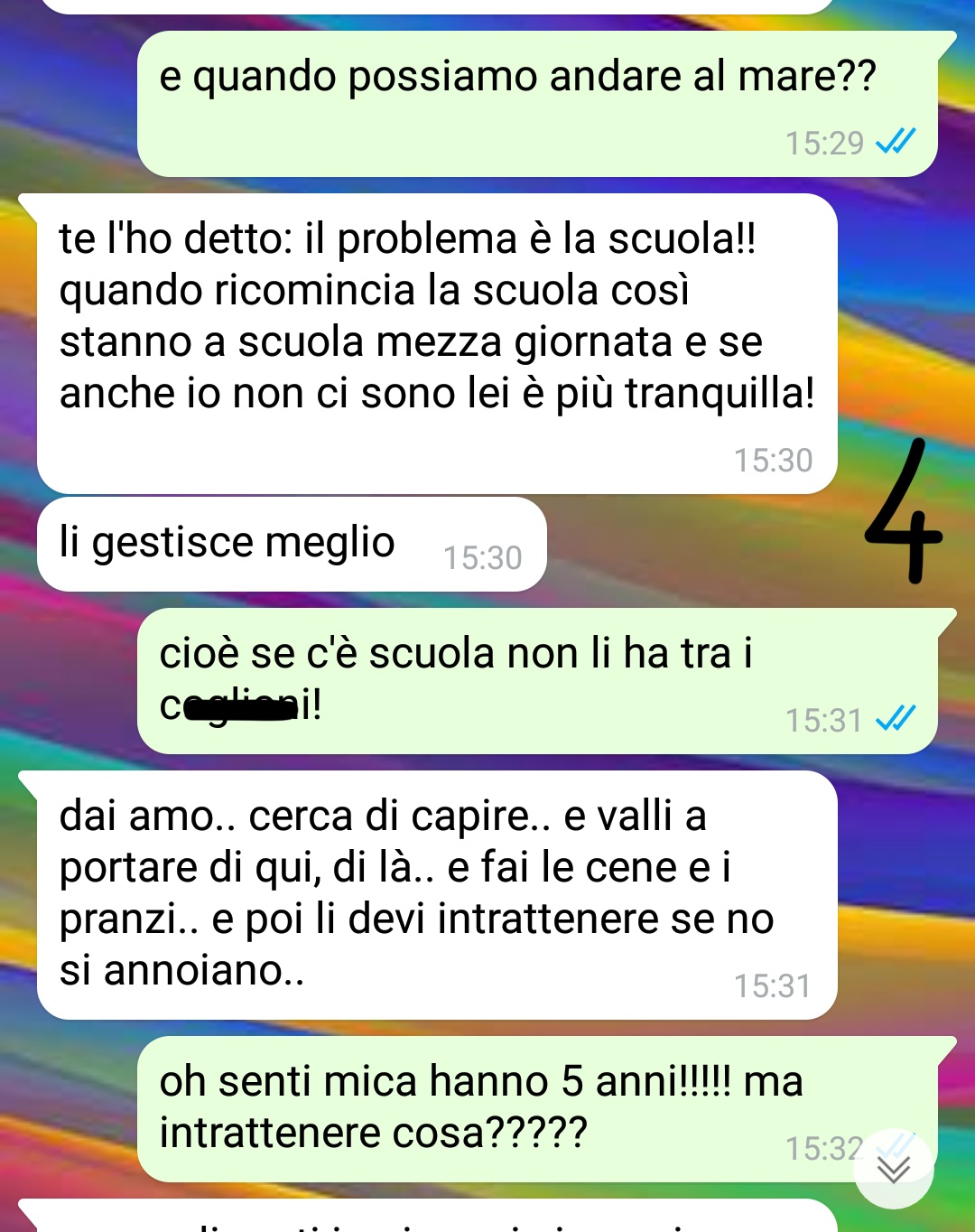Click the 15:32 timestamp
The height and width of the screenshot is (1232, 975).
(x=824, y=1149)
